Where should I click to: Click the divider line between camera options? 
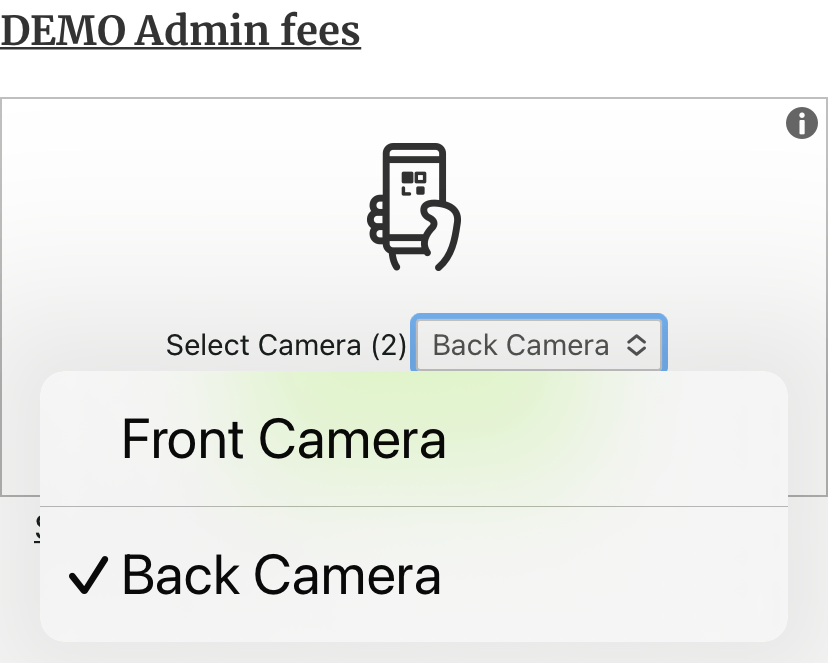[414, 507]
